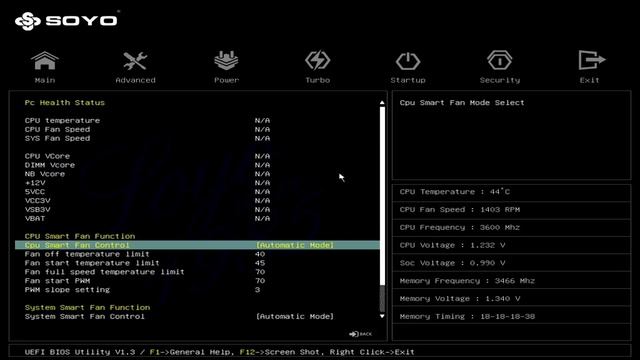Image resolution: width=640 pixels, height=360 pixels.
Task: Click the NB Vcore row label
Action: 45,174
